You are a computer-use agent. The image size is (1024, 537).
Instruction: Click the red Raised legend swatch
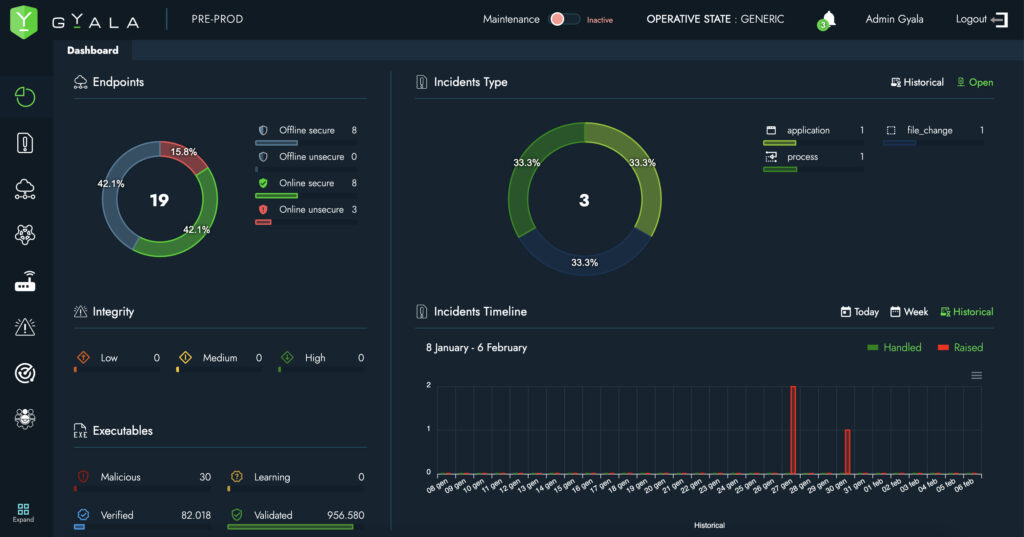tap(944, 348)
